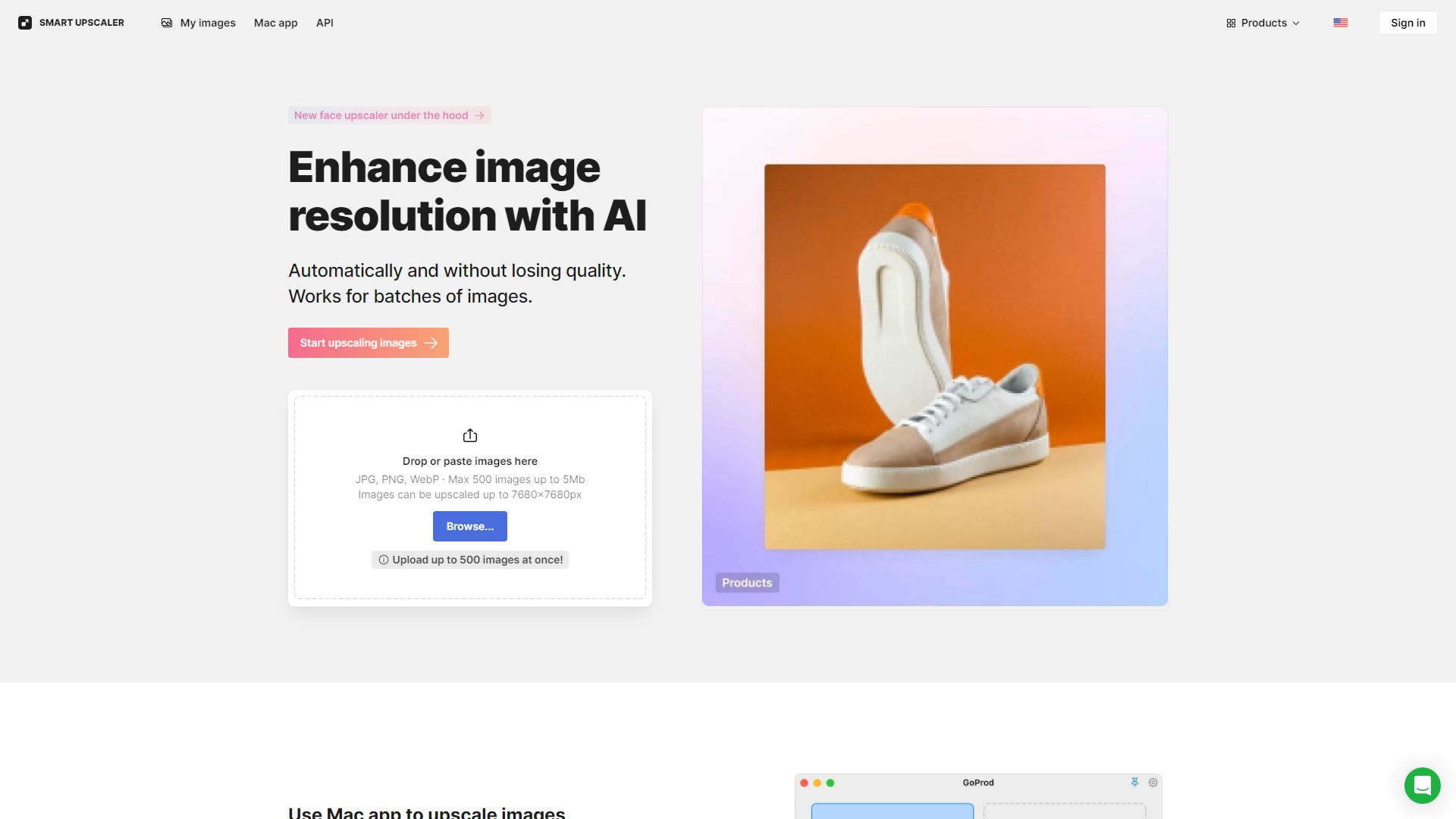Click the upload/share icon in drop zone
The image size is (1456, 819).
tap(470, 435)
